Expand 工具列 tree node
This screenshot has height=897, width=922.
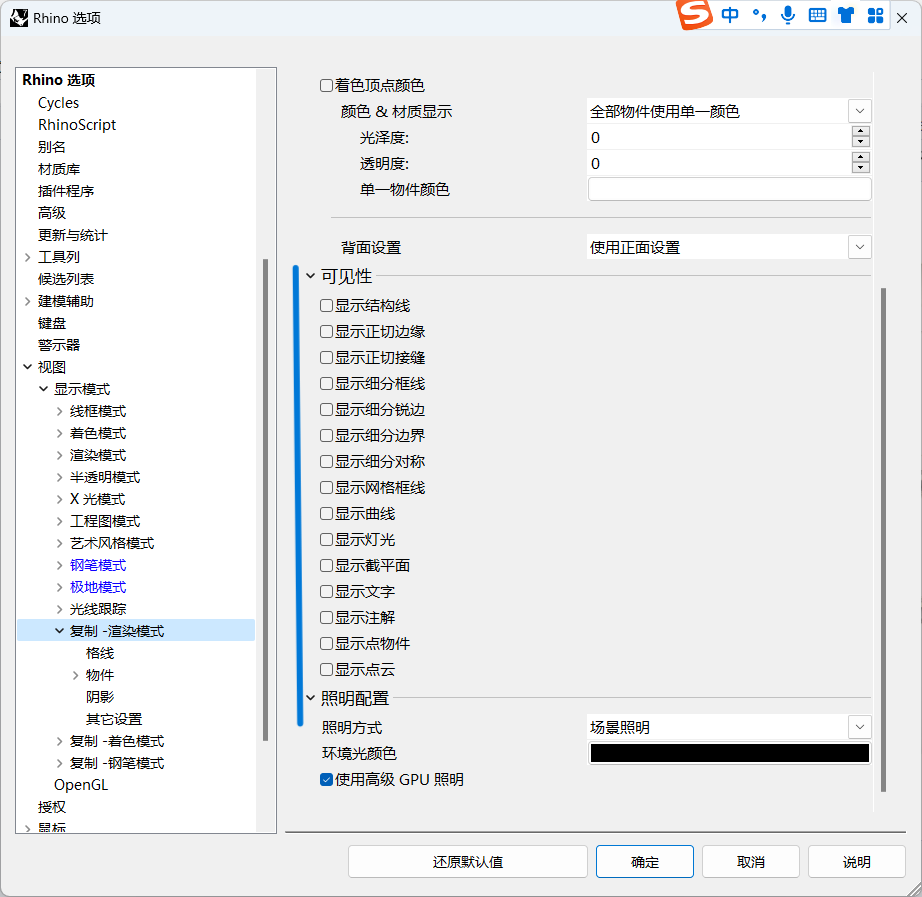[28, 257]
